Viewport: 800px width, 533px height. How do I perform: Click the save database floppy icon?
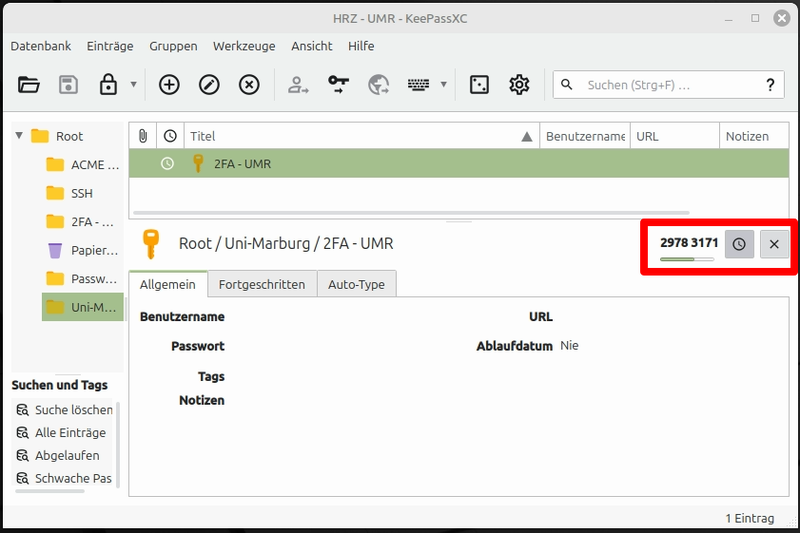coord(68,85)
